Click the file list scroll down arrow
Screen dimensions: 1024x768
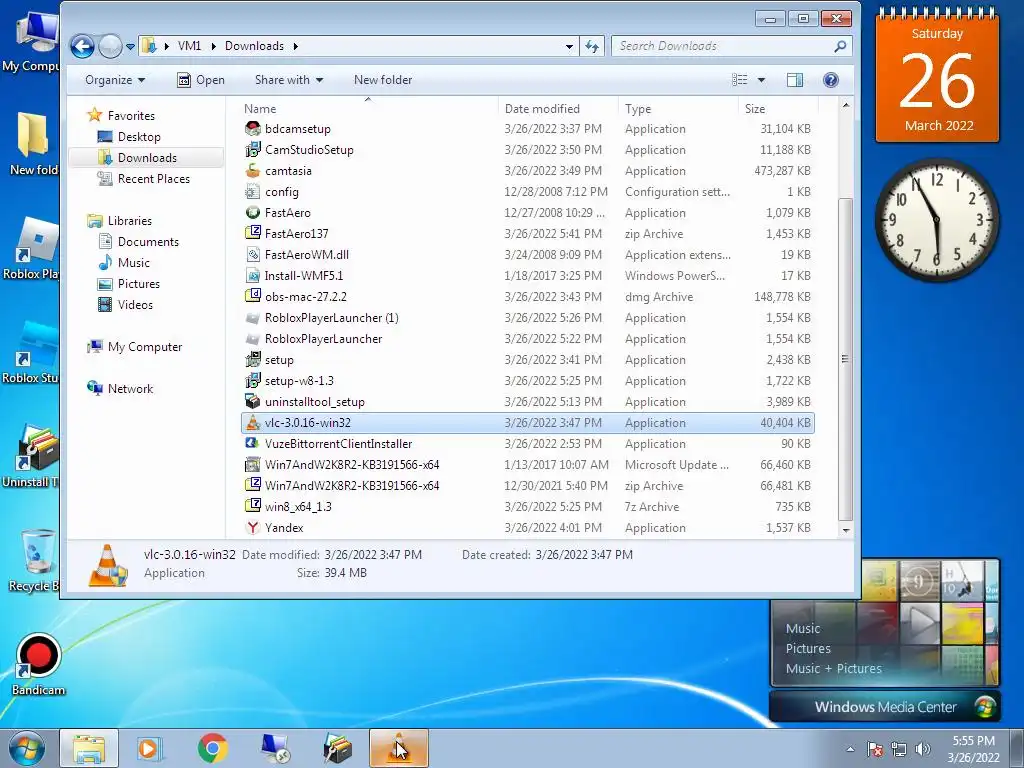pos(846,530)
